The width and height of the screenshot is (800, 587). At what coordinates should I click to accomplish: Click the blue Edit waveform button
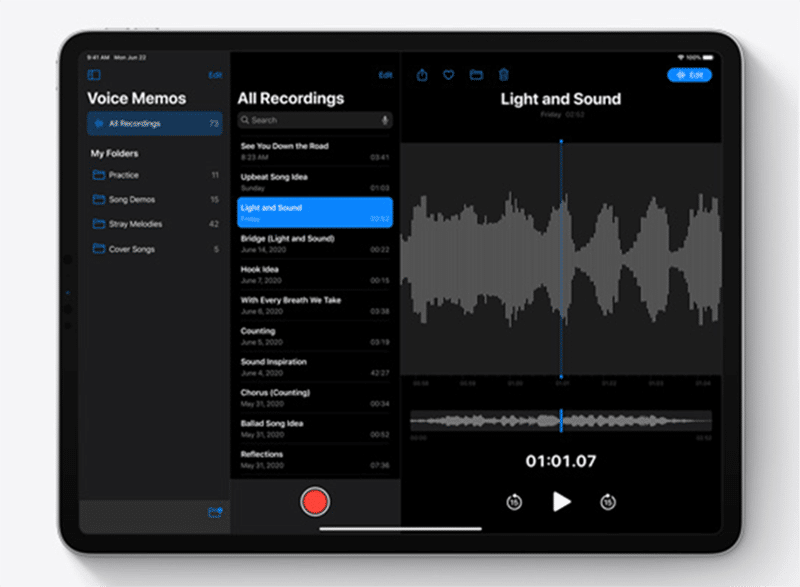(x=689, y=75)
